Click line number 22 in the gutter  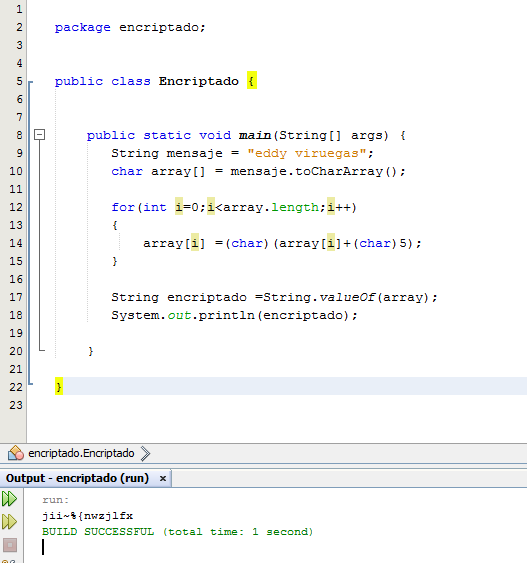coord(16,387)
